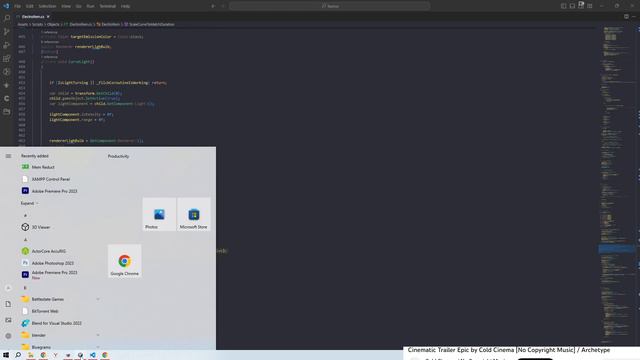Screen dimensions: 640x360
Task: Click 'Objects' in the breadcrumb path
Action: point(53,24)
